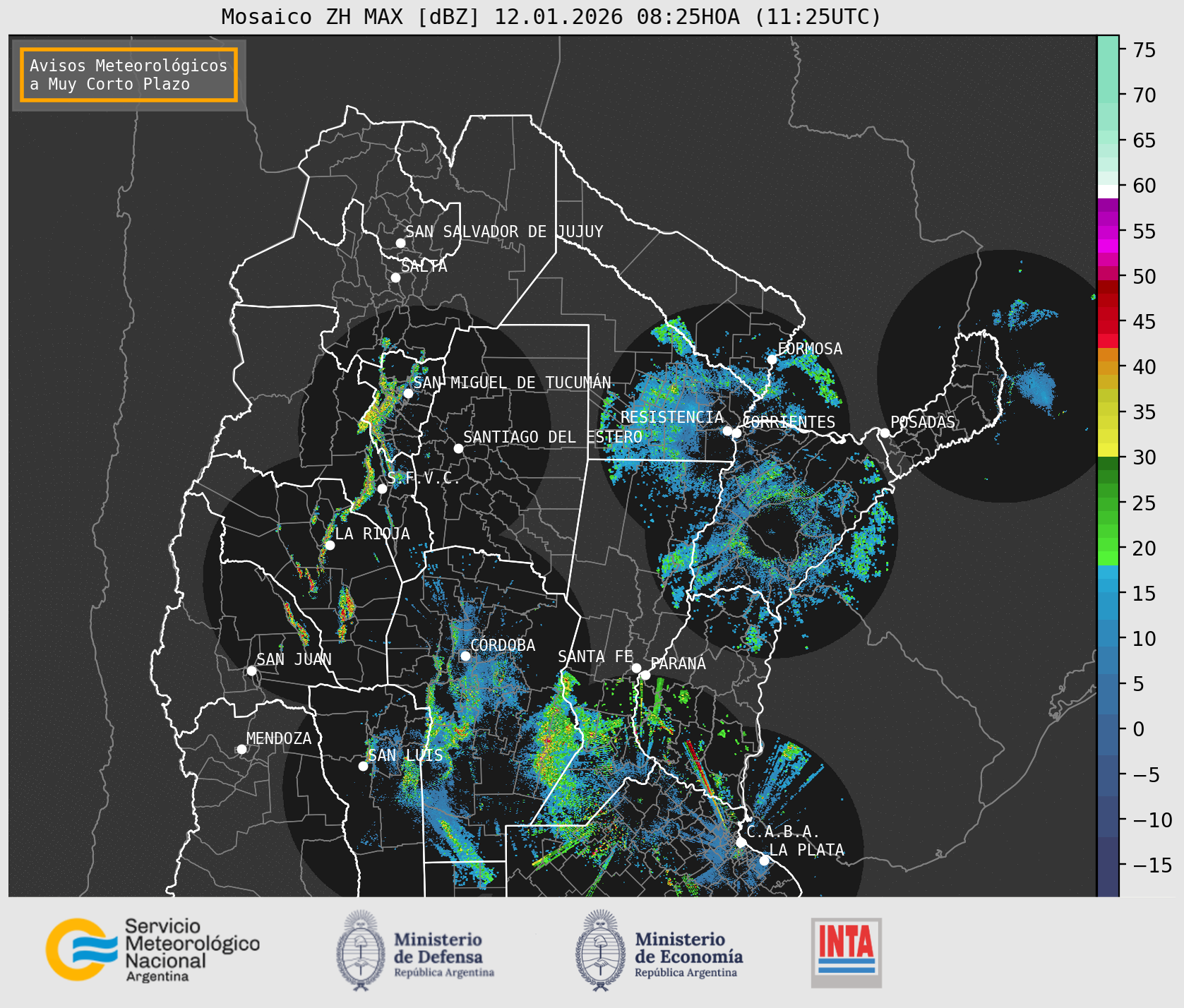Select the La Plata city marker dot
The image size is (1184, 1008).
click(764, 860)
